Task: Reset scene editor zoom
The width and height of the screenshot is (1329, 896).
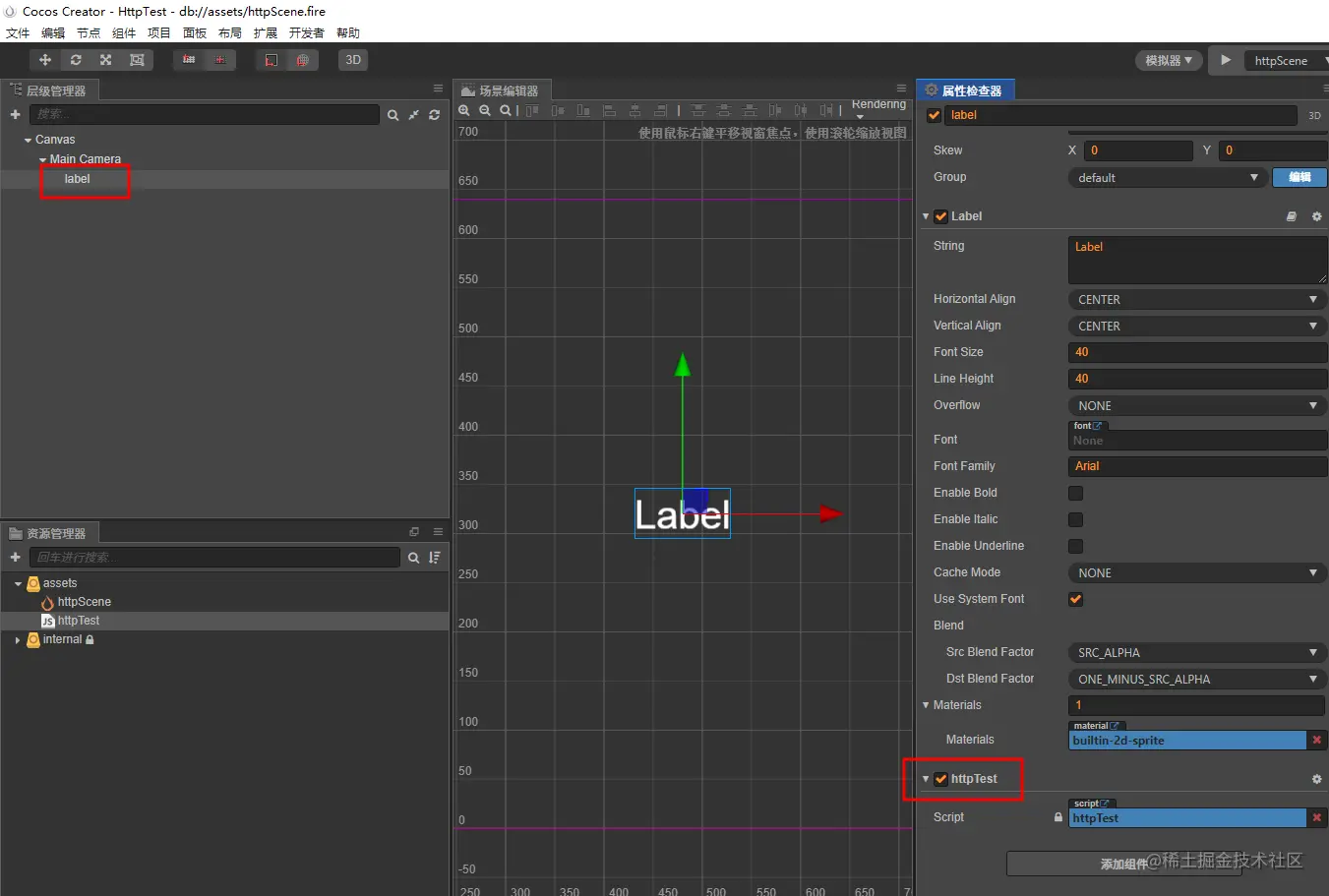Action: tap(506, 111)
